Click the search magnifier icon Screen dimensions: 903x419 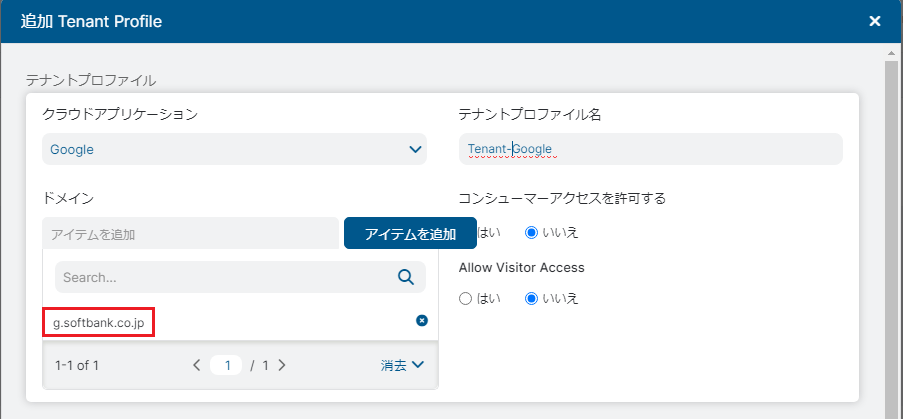coord(406,277)
